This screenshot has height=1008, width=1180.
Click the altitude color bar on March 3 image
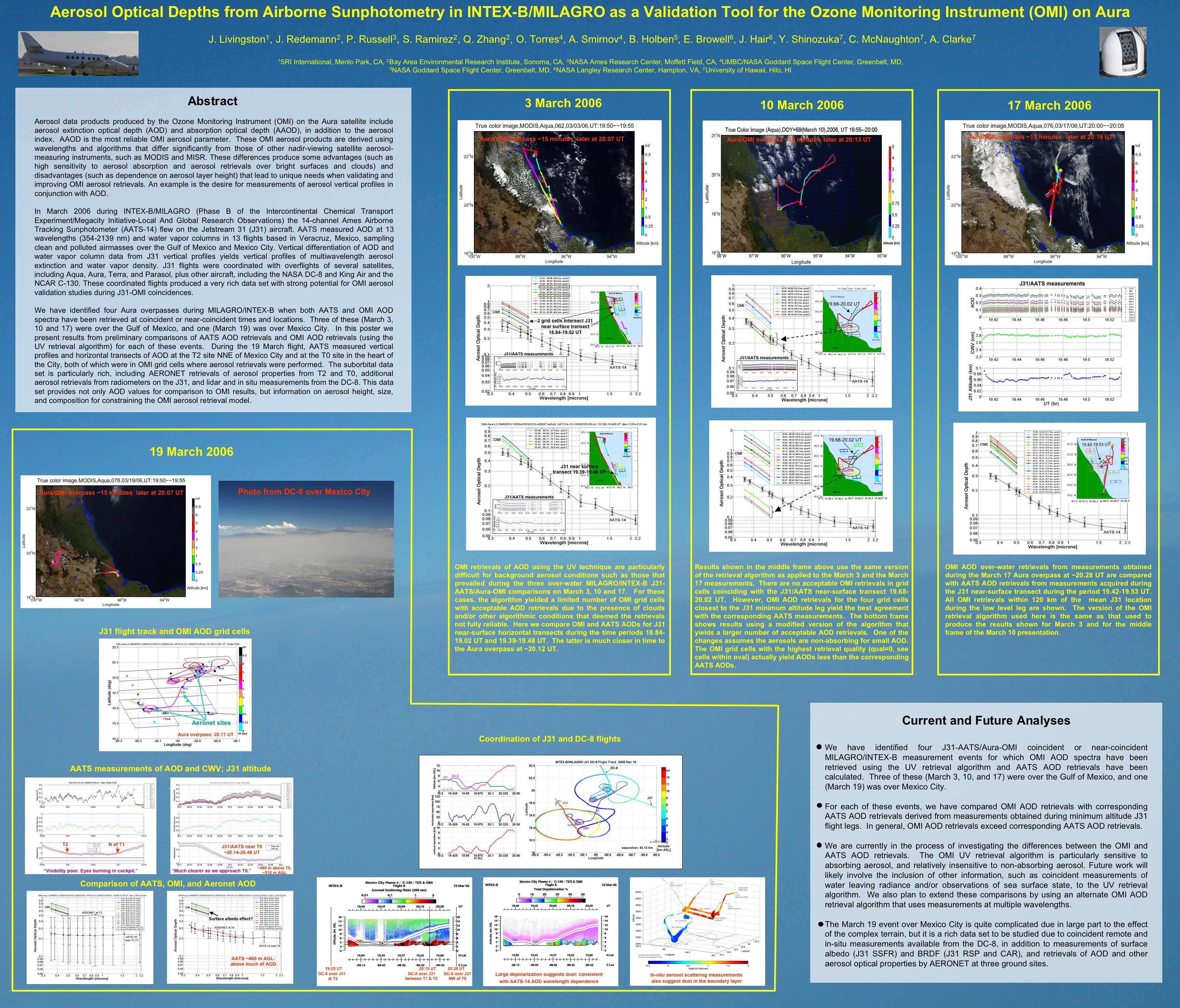click(x=643, y=191)
